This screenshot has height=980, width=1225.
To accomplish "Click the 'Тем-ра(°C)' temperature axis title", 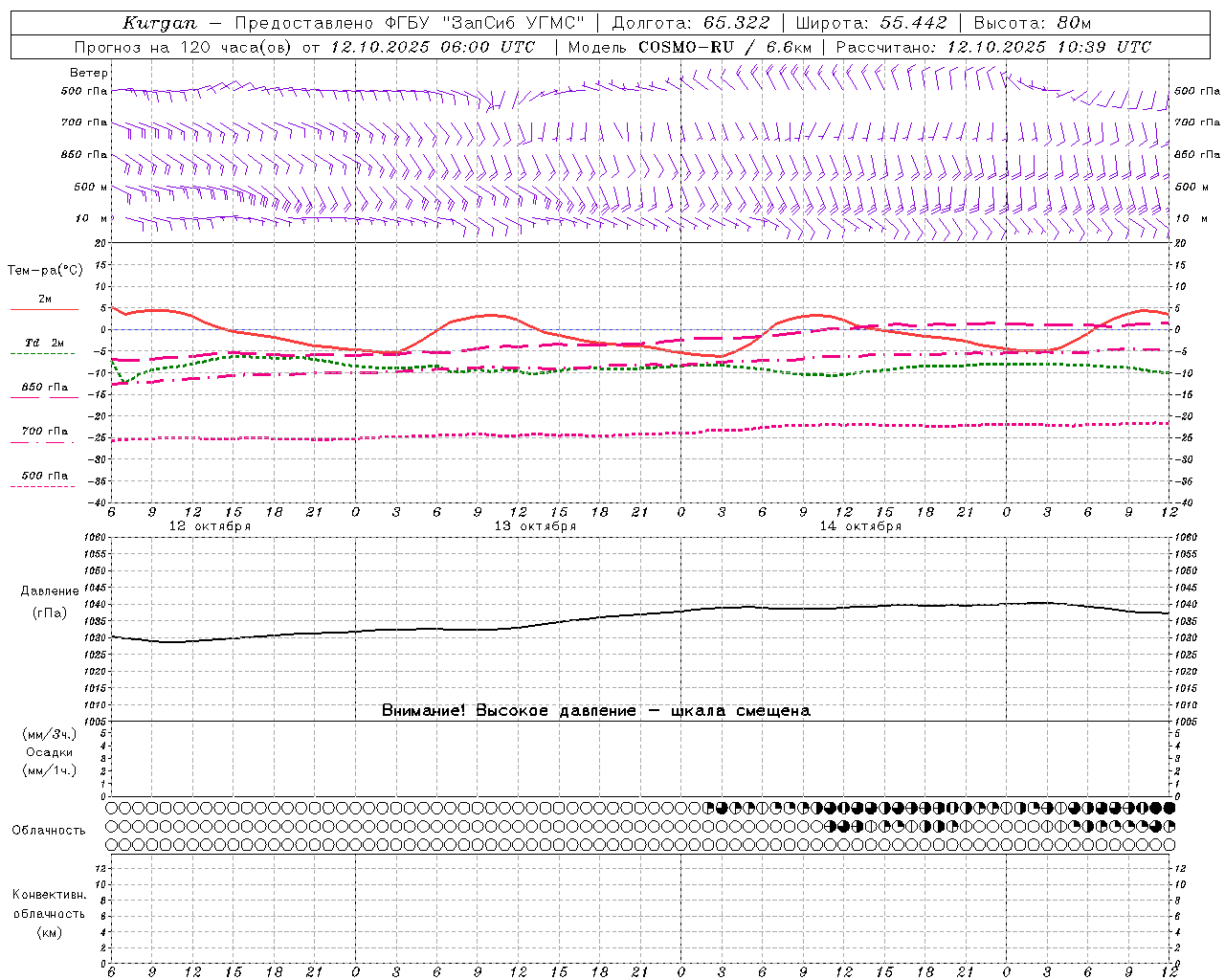I will (x=45, y=271).
